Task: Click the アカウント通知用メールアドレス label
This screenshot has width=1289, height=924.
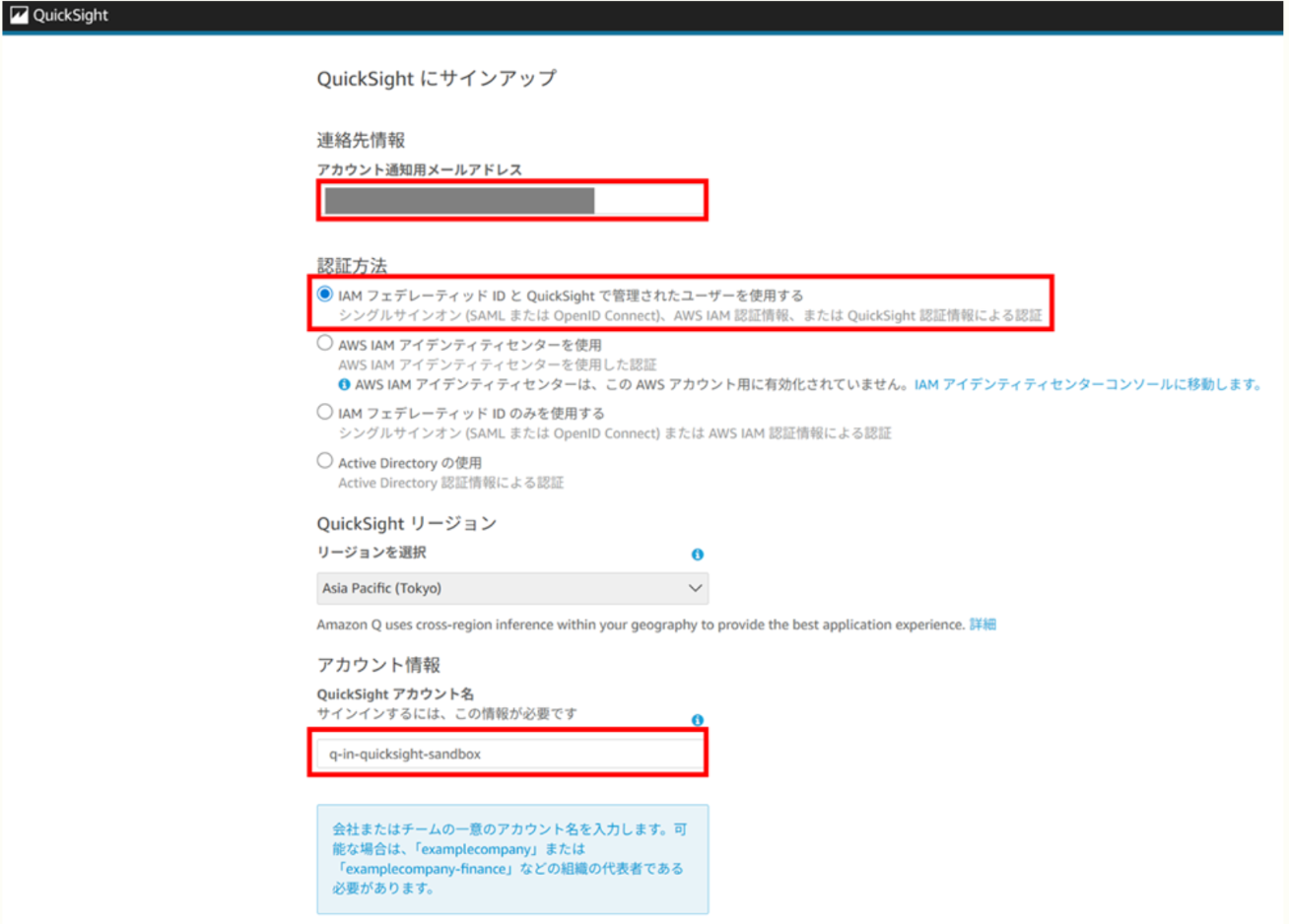Action: pyautogui.click(x=419, y=169)
